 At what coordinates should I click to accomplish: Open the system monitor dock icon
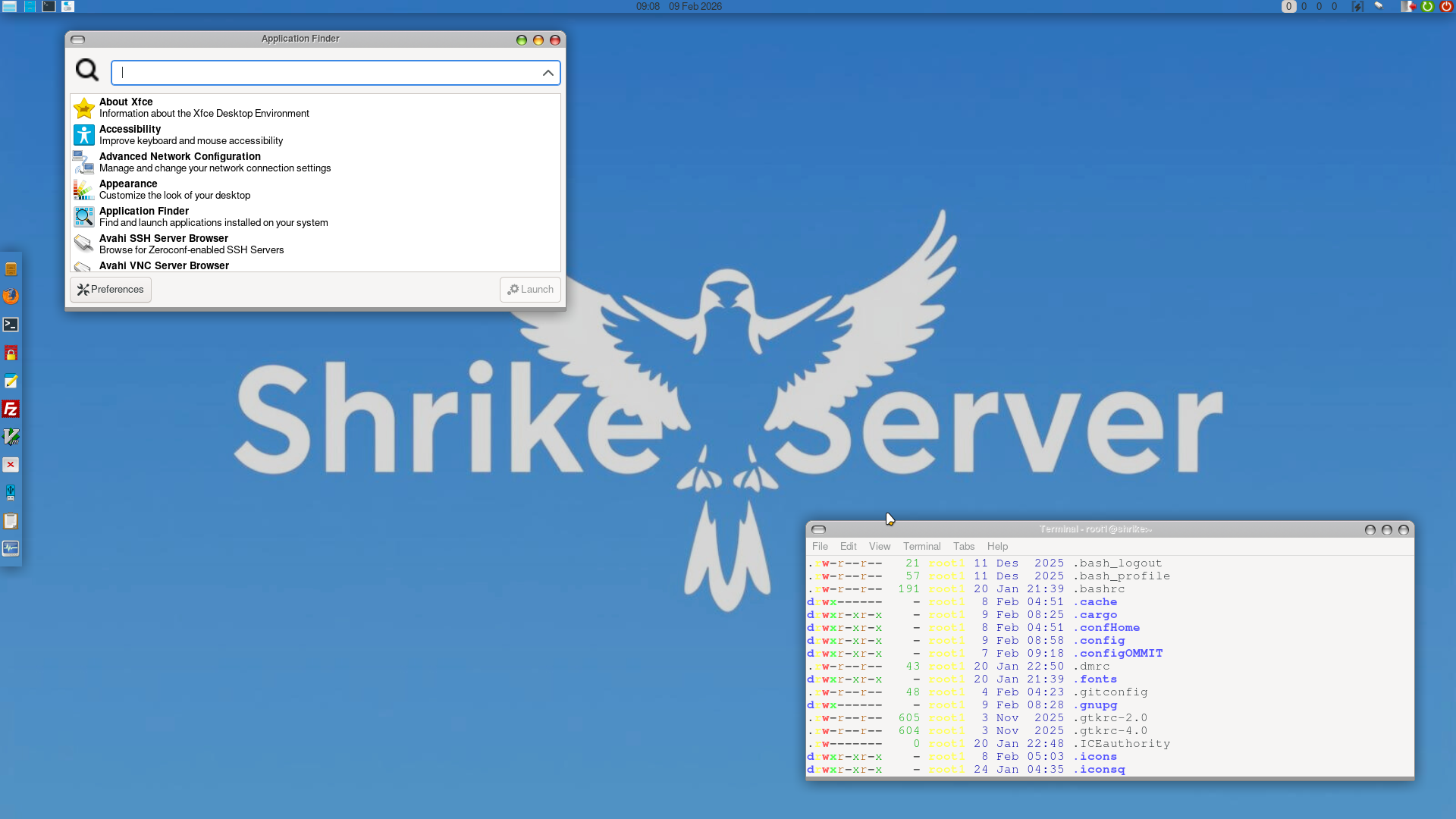coord(11,548)
